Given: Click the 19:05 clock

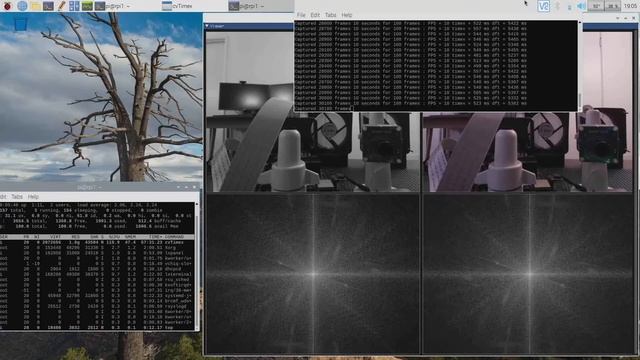Looking at the screenshot, I should coord(630,6).
